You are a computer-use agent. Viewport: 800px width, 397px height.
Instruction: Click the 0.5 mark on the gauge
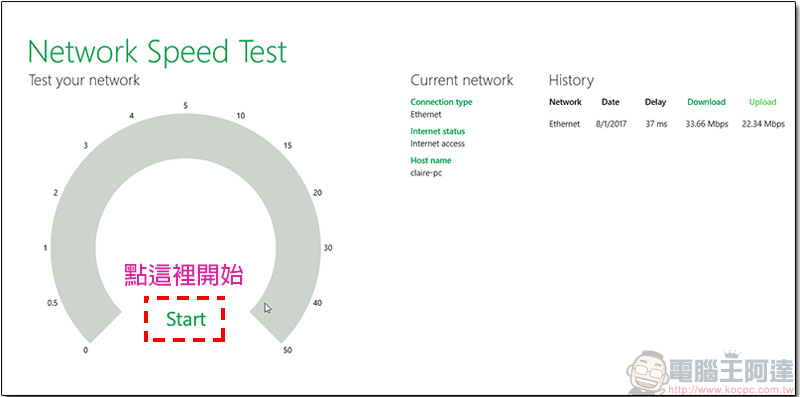[x=53, y=303]
